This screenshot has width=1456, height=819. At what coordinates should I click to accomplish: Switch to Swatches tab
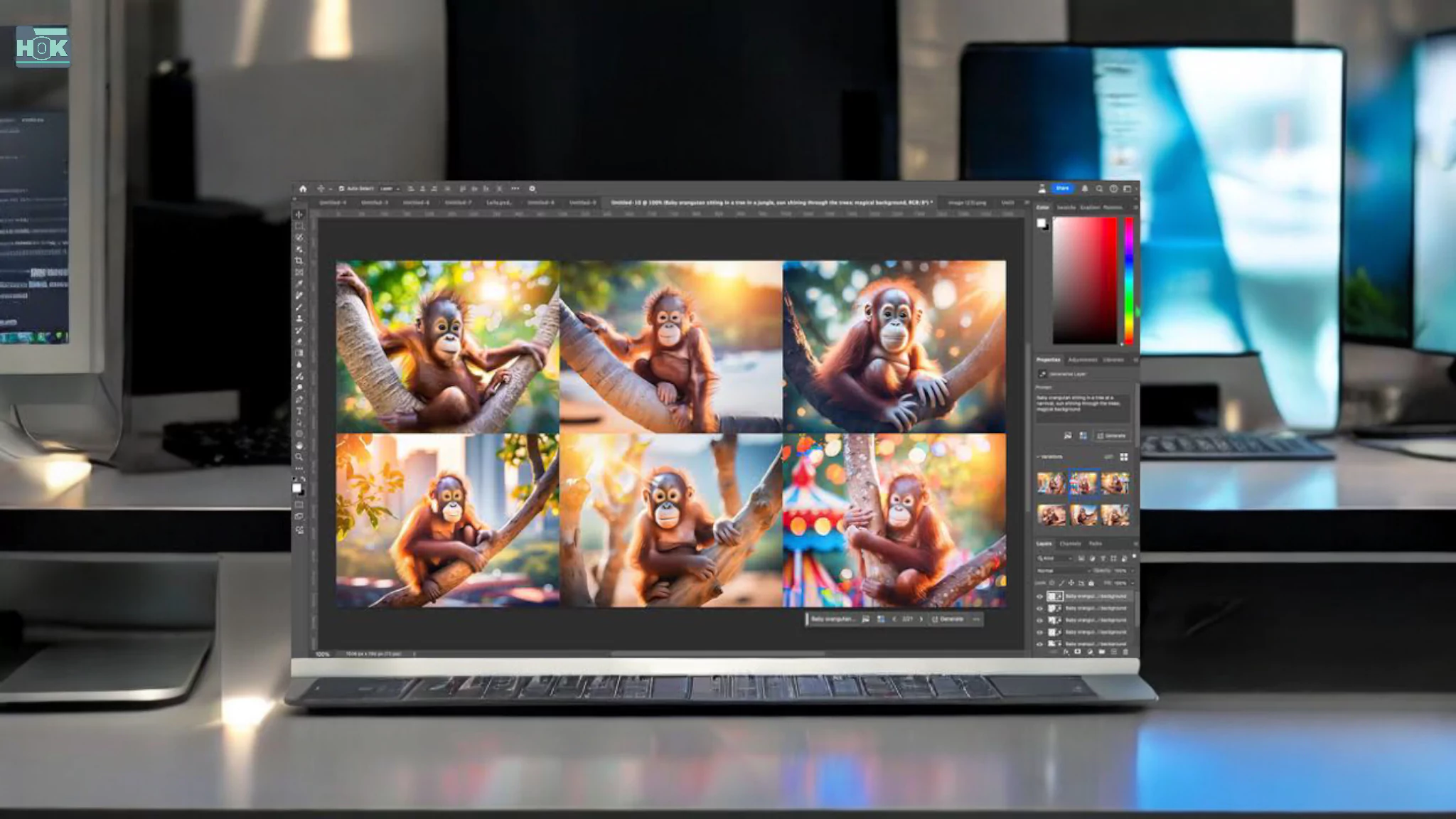tap(1066, 208)
